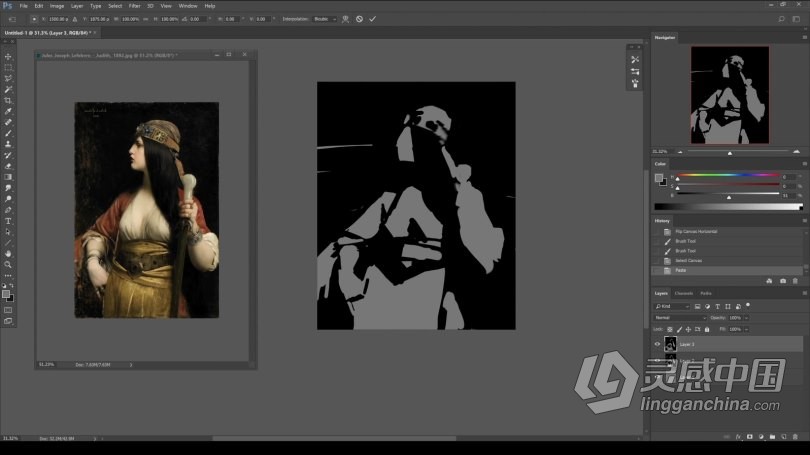The image size is (810, 455).
Task: Toggle maintain aspect ratio link
Action: pos(146,19)
